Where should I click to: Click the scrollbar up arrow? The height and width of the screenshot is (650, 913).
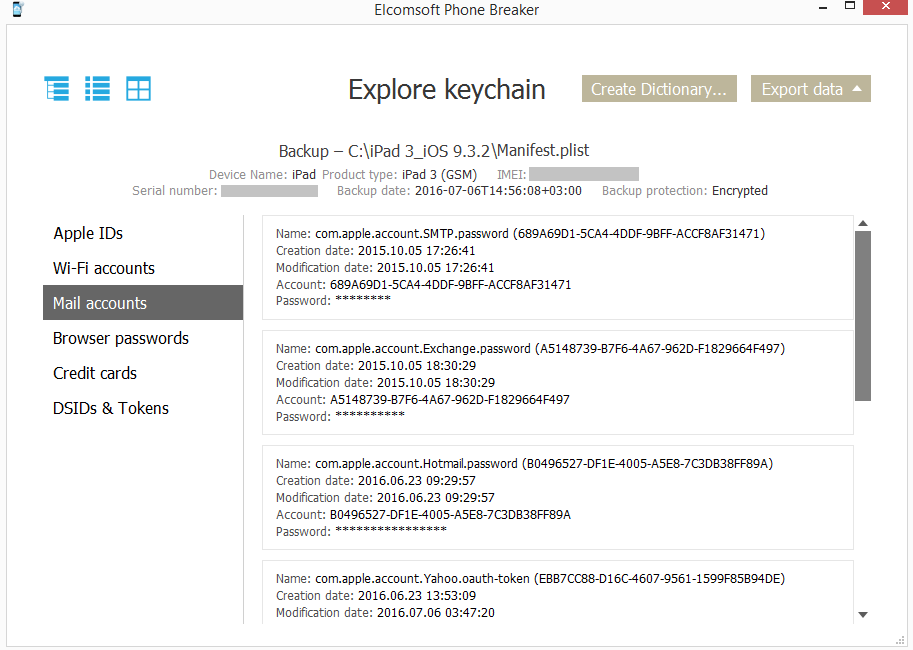point(863,223)
